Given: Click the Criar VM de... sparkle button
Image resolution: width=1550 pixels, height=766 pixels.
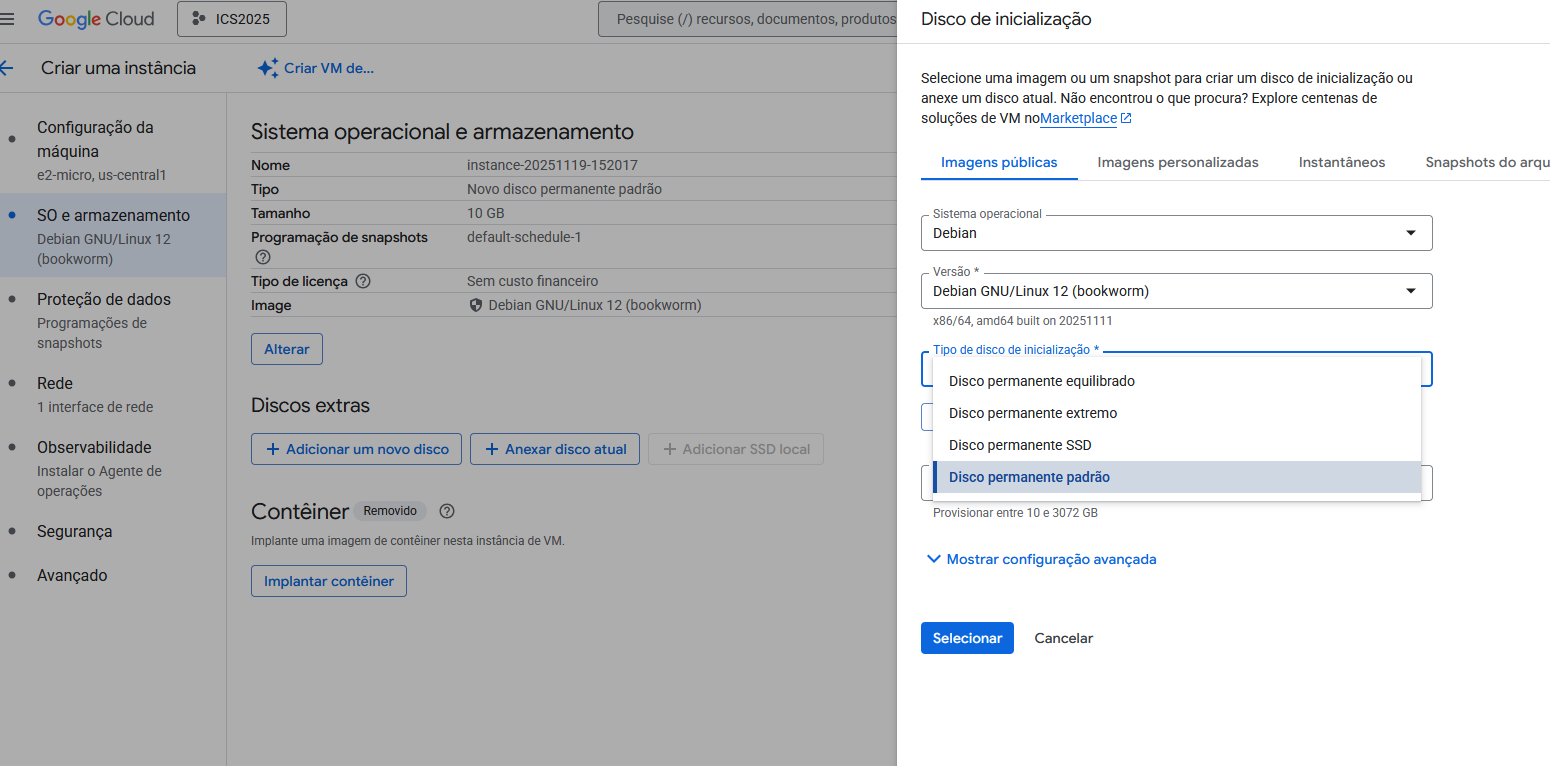Looking at the screenshot, I should [315, 68].
